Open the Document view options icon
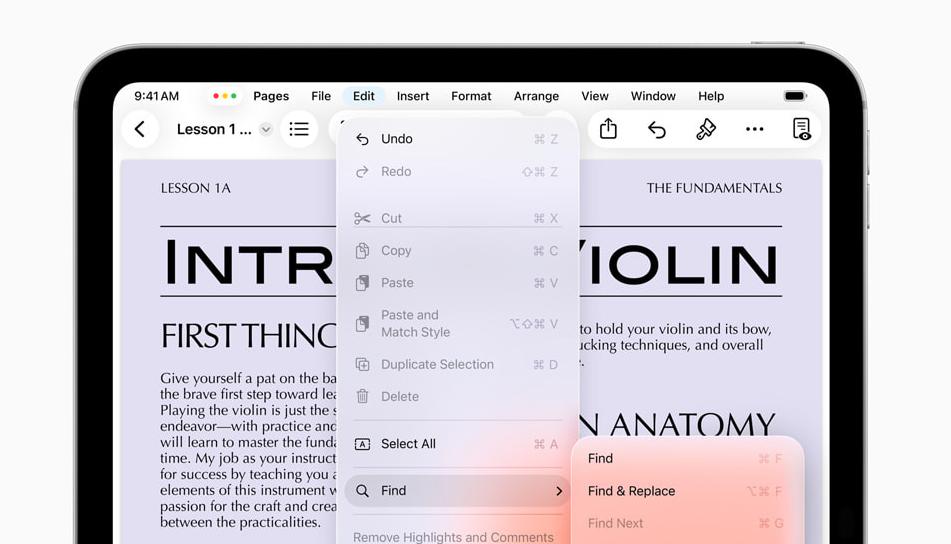 tap(802, 129)
